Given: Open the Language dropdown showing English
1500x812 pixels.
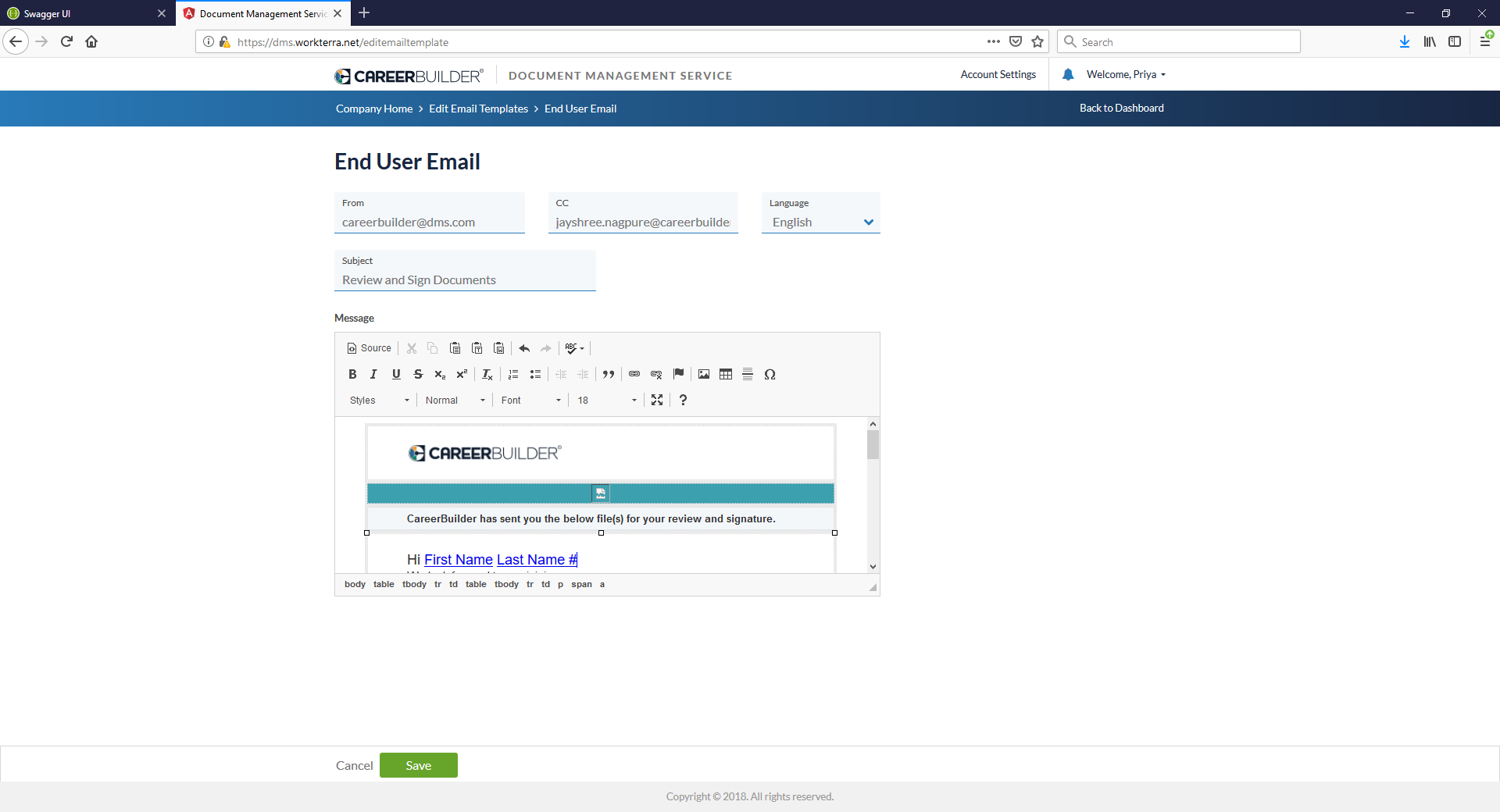Looking at the screenshot, I should [x=821, y=222].
